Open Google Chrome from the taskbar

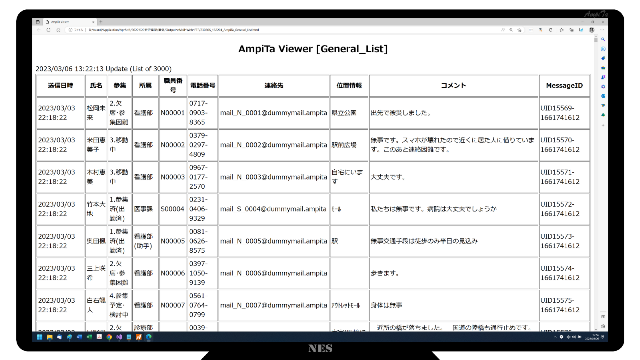pyautogui.click(x=109, y=337)
